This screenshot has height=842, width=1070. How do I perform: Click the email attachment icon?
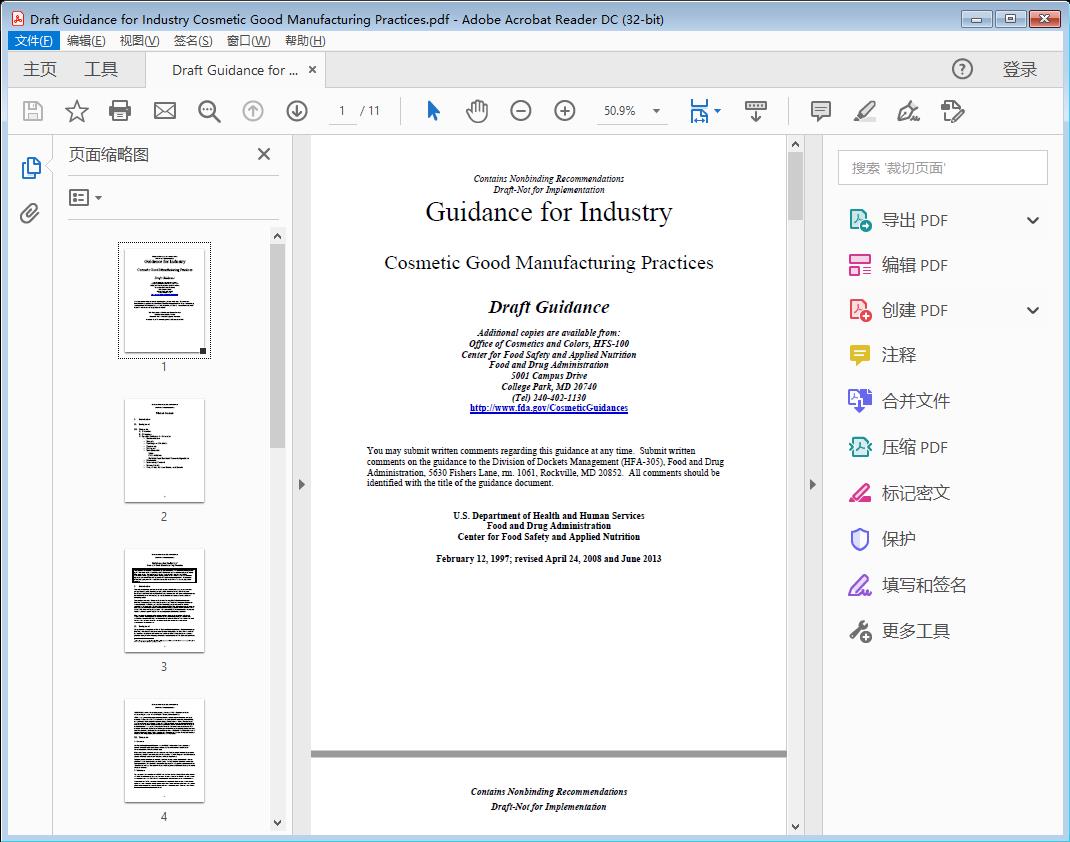point(164,111)
